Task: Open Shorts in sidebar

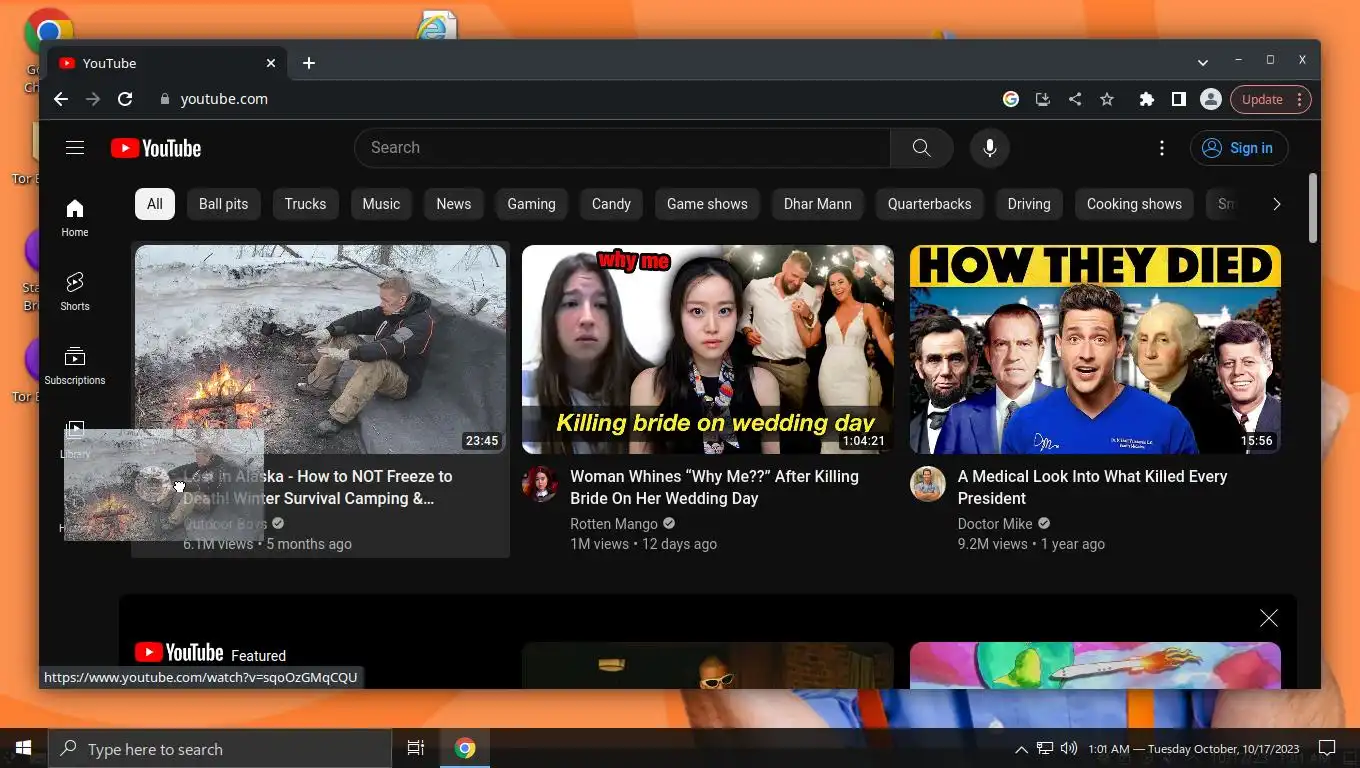Action: click(75, 291)
